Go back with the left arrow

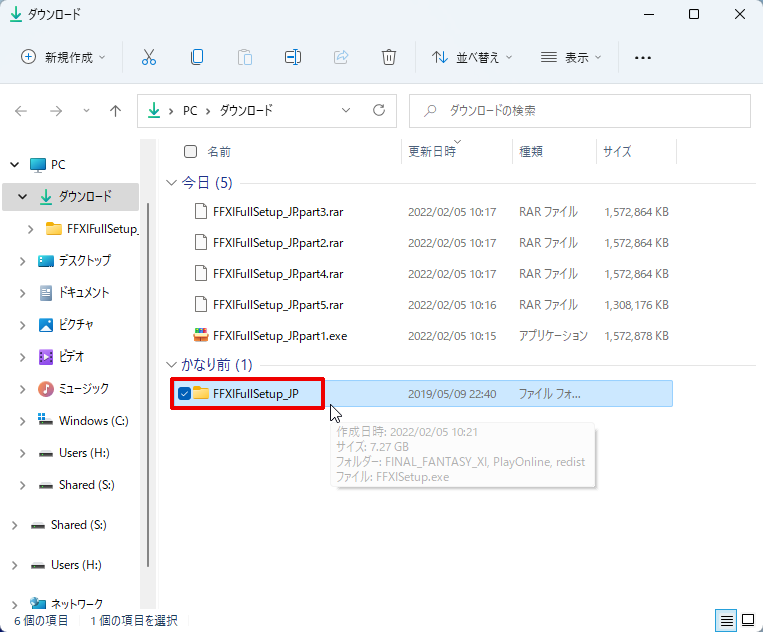pos(21,111)
